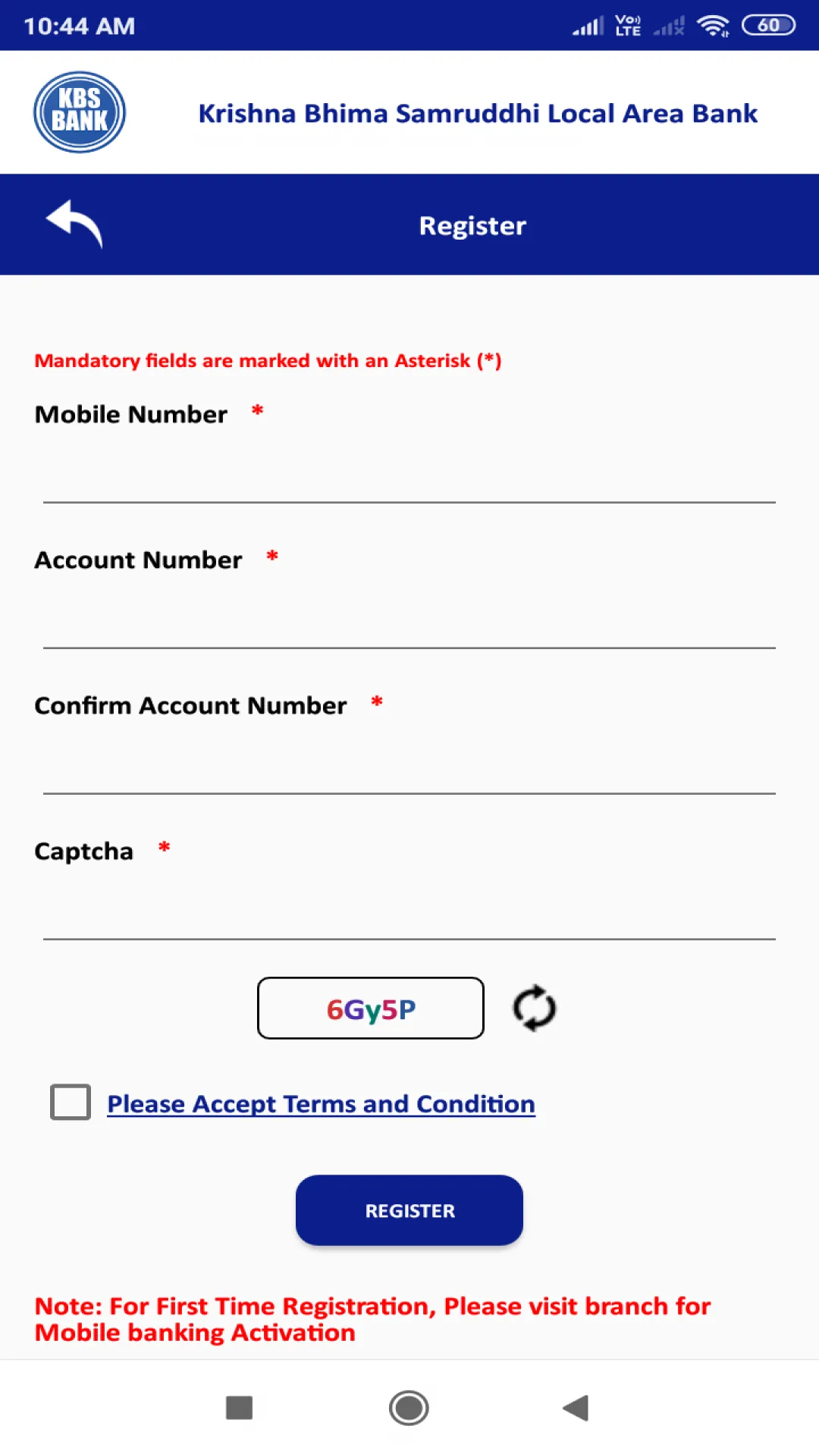Open the Please Accept Terms and Condition link

tap(321, 1103)
